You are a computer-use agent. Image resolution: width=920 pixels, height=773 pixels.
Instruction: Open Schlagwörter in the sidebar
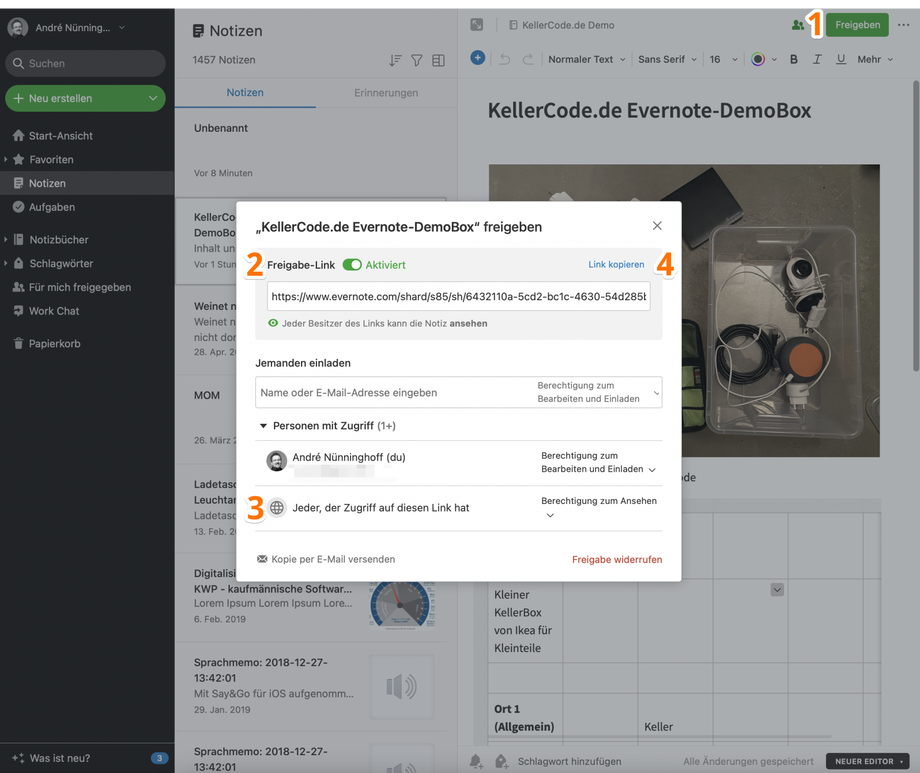61,264
